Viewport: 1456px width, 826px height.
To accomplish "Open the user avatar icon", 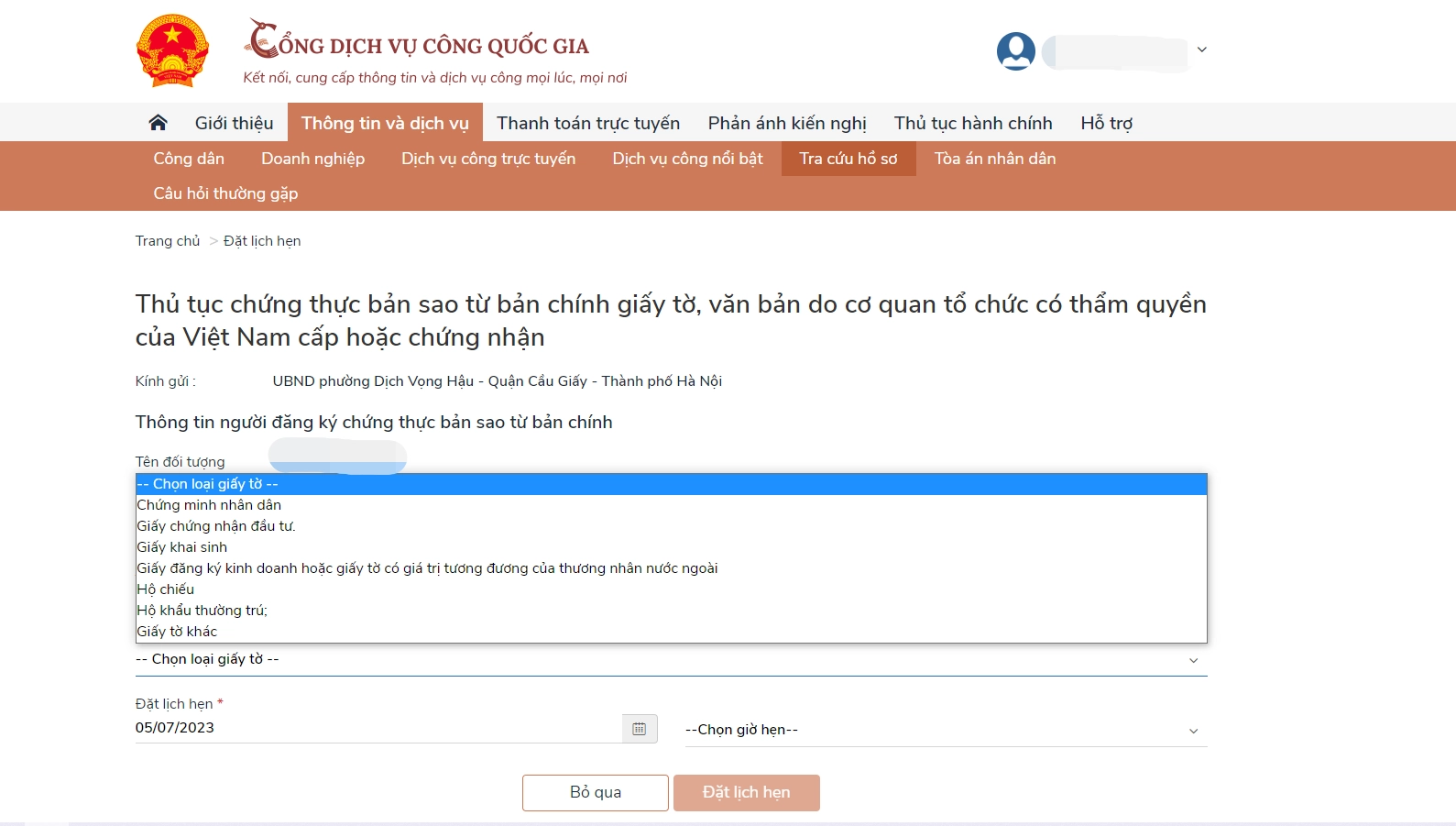I will [1016, 51].
